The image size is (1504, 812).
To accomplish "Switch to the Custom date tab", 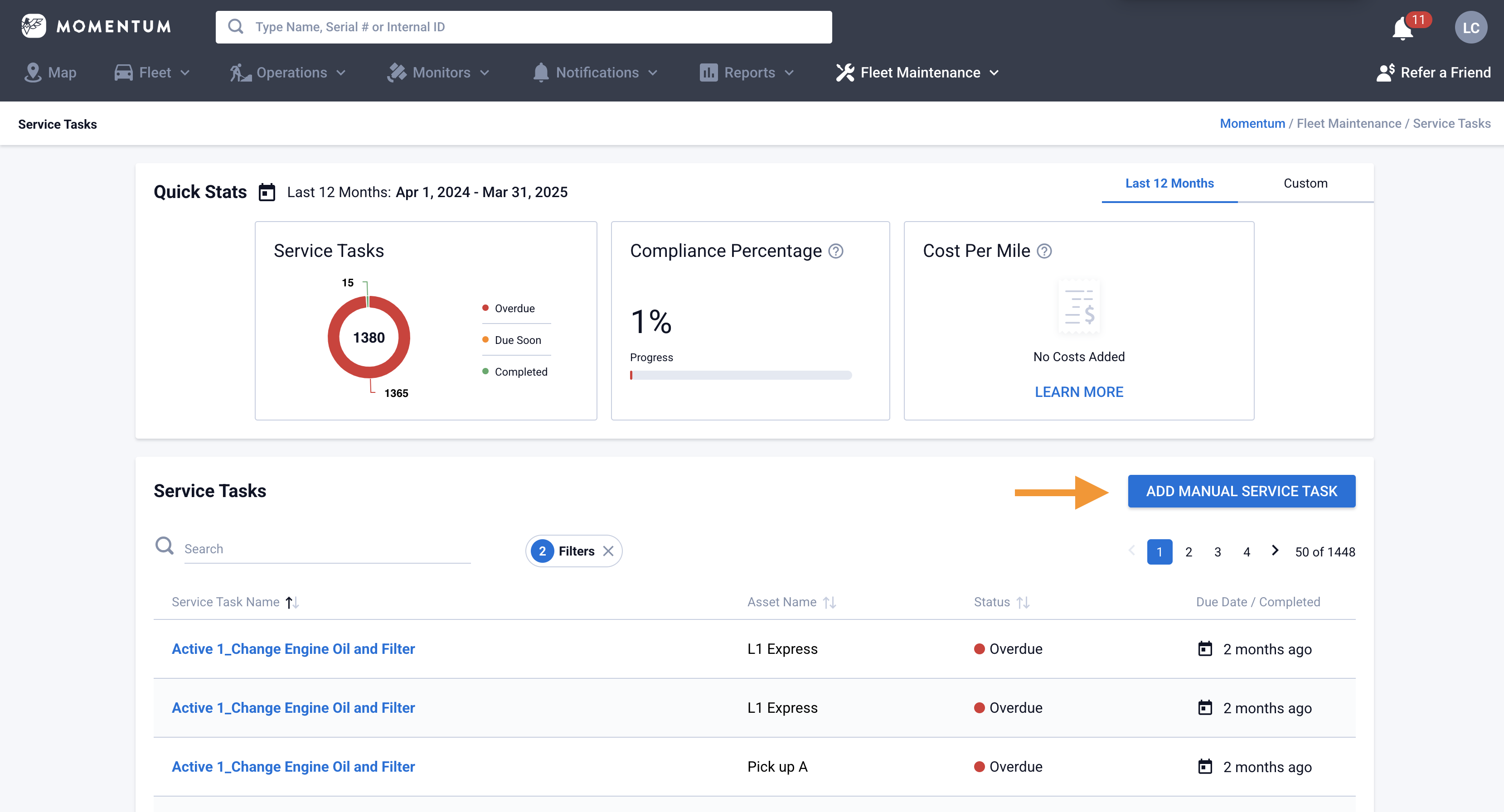I will tap(1305, 184).
